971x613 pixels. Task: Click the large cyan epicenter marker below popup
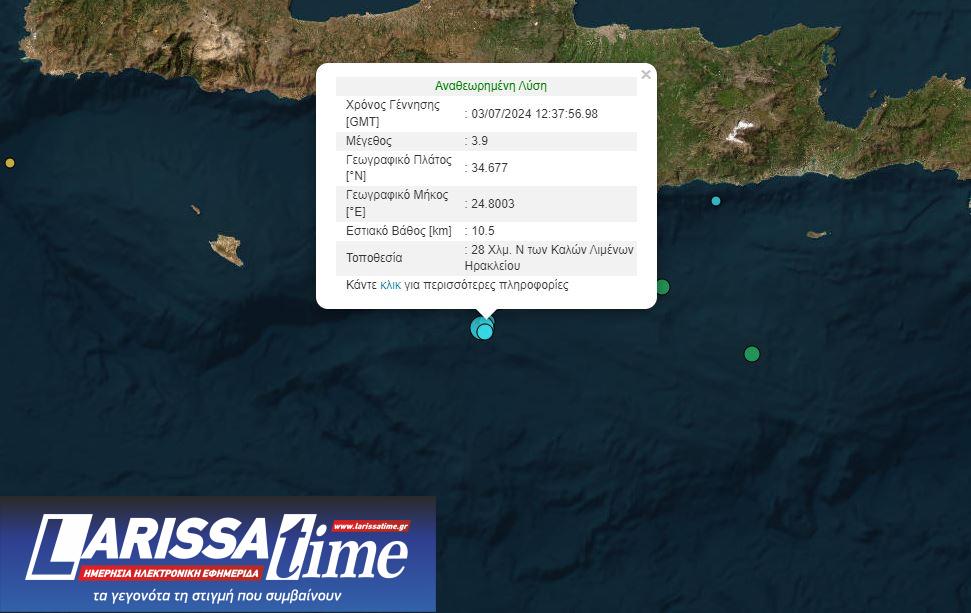pyautogui.click(x=483, y=328)
